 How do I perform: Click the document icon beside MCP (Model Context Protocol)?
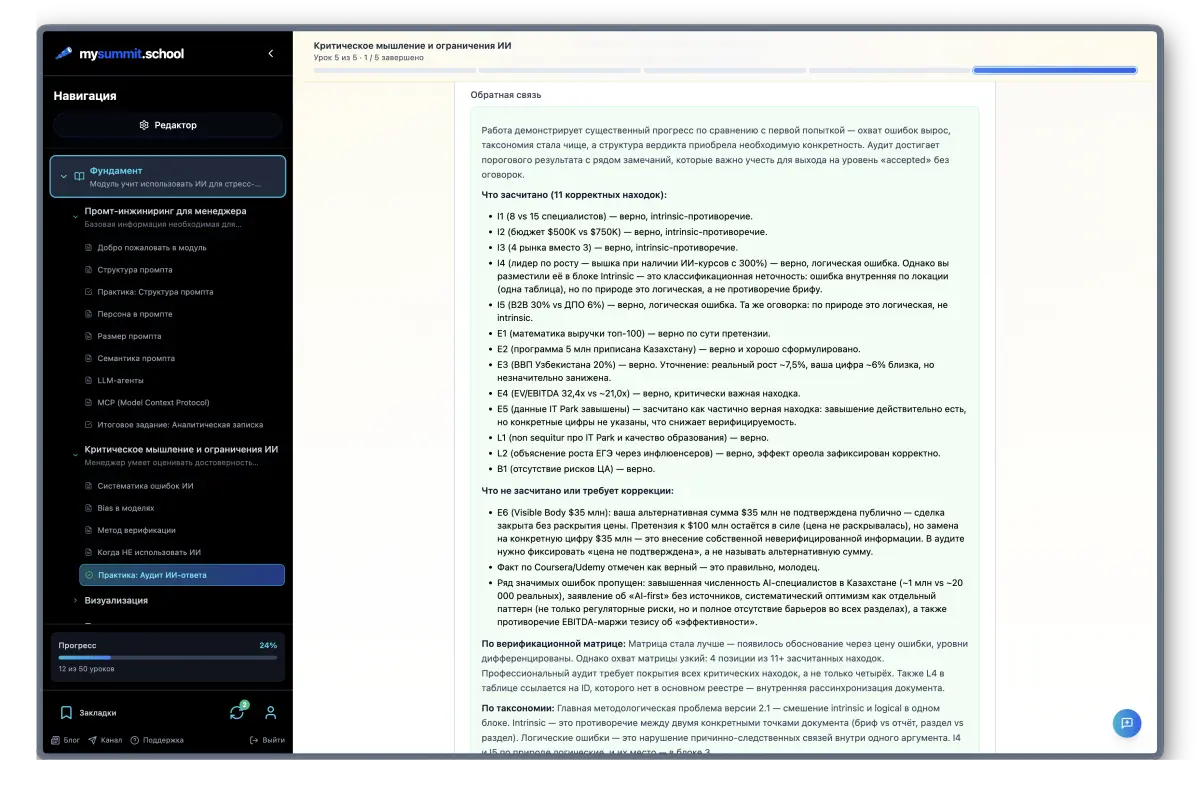click(x=88, y=402)
